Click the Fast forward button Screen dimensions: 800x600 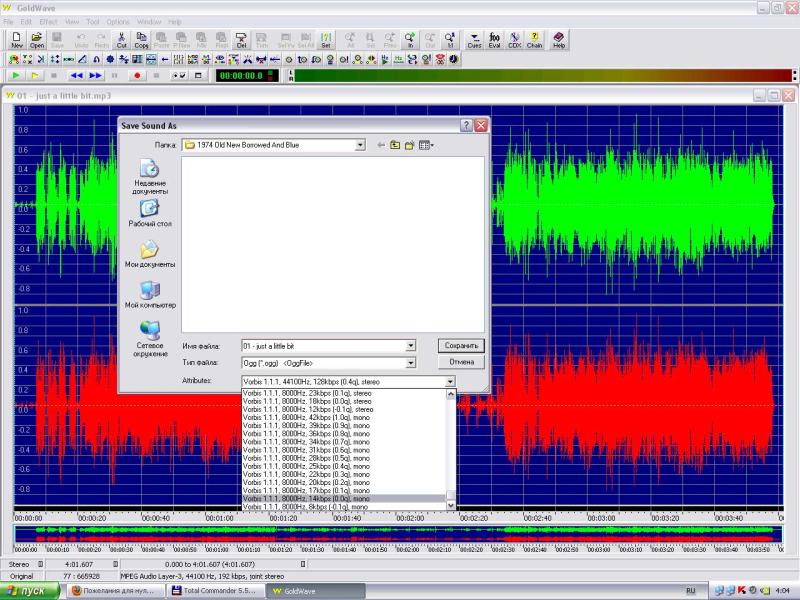pos(95,76)
